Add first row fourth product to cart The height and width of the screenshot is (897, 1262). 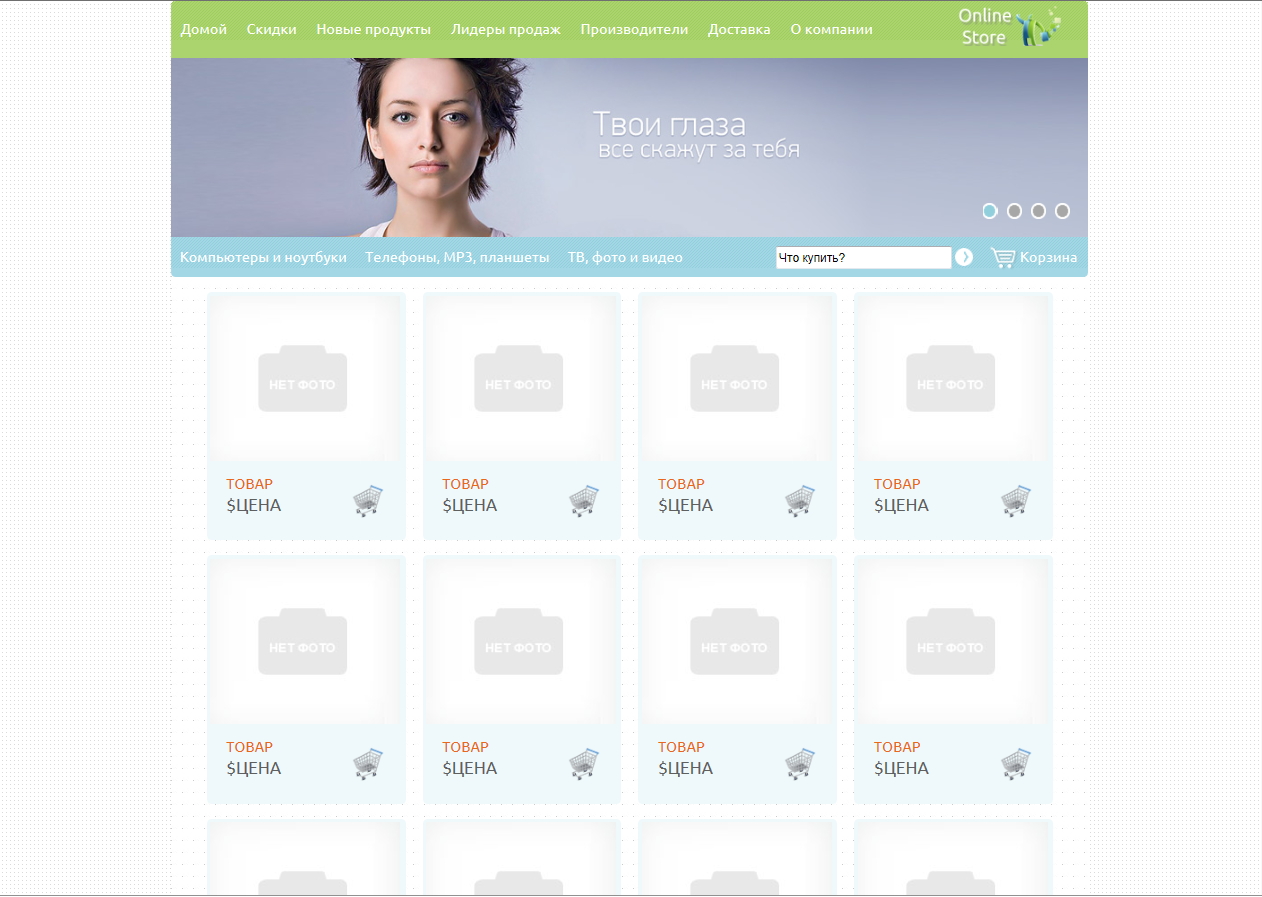pyautogui.click(x=1016, y=500)
